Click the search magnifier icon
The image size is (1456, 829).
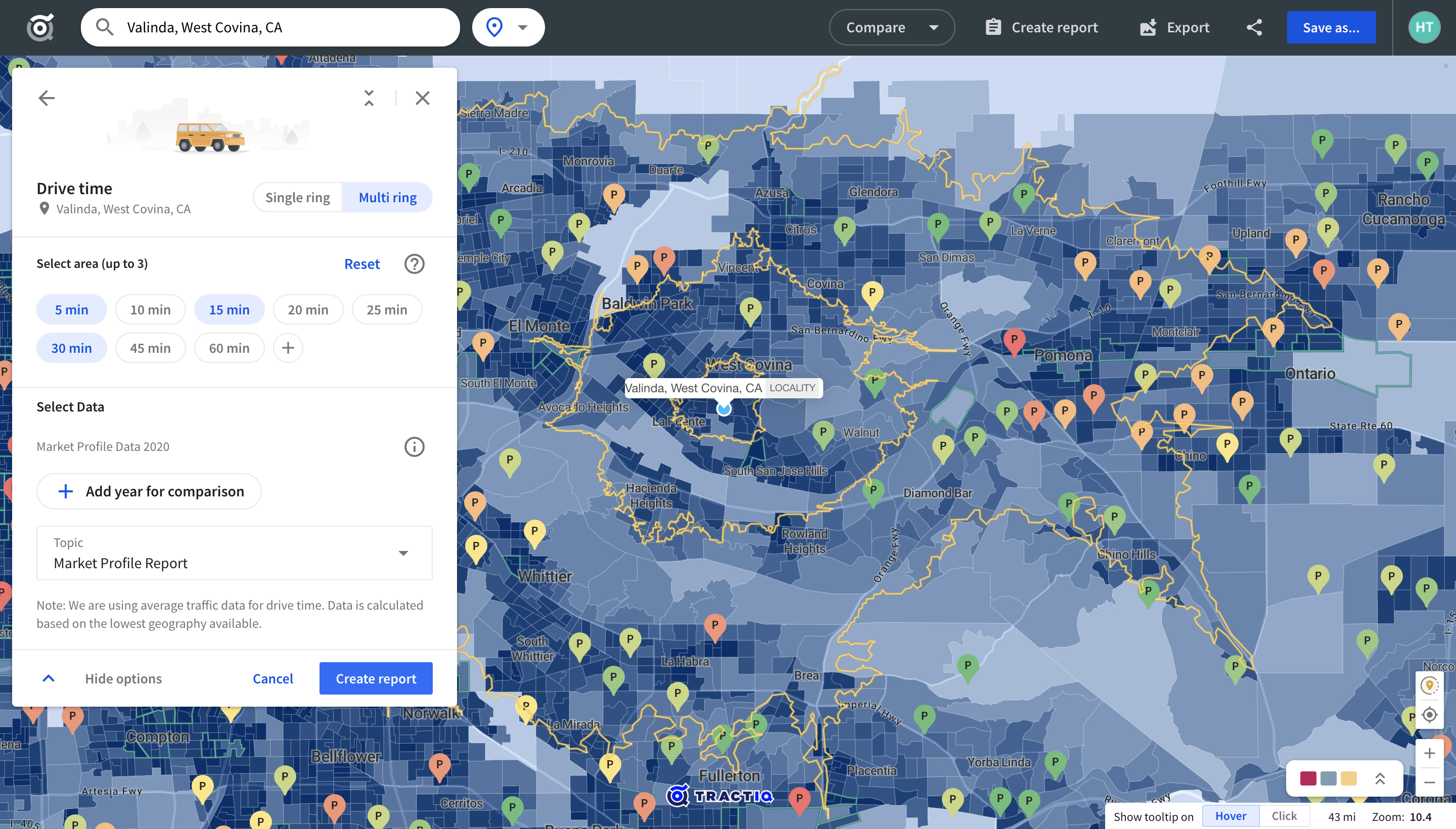click(x=104, y=27)
